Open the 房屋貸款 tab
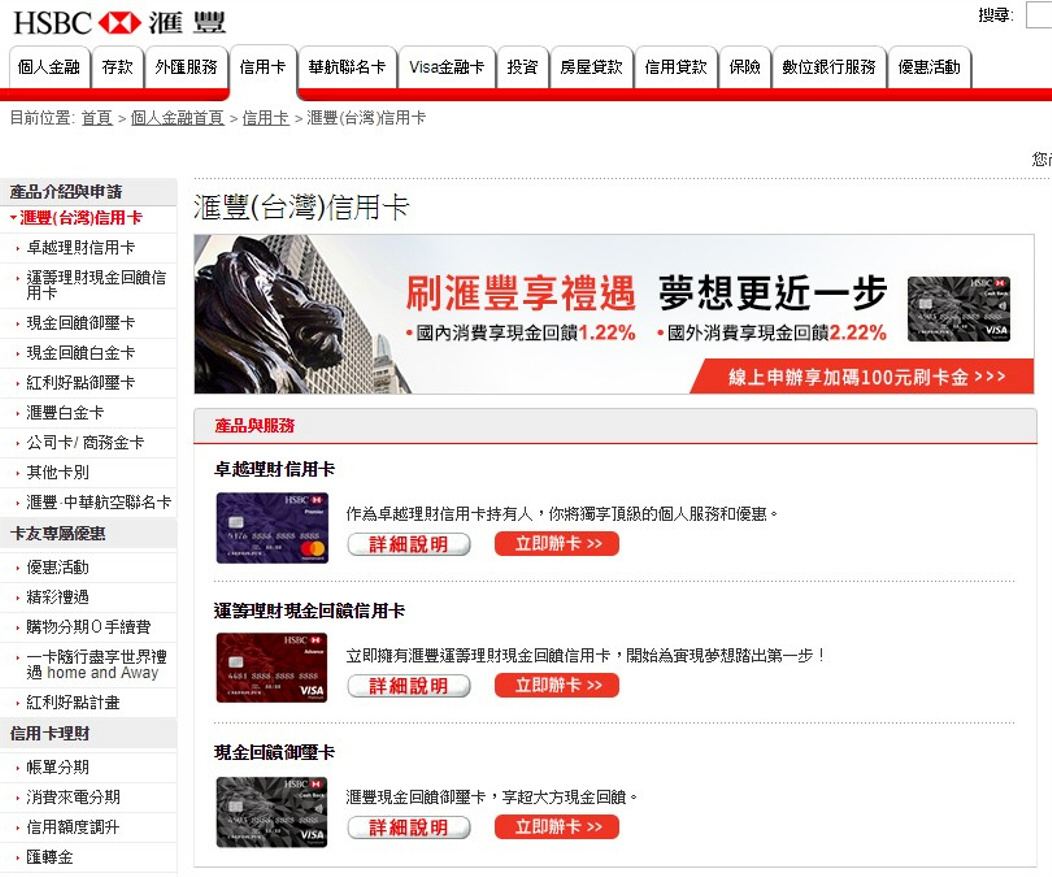1052x877 pixels. 591,67
